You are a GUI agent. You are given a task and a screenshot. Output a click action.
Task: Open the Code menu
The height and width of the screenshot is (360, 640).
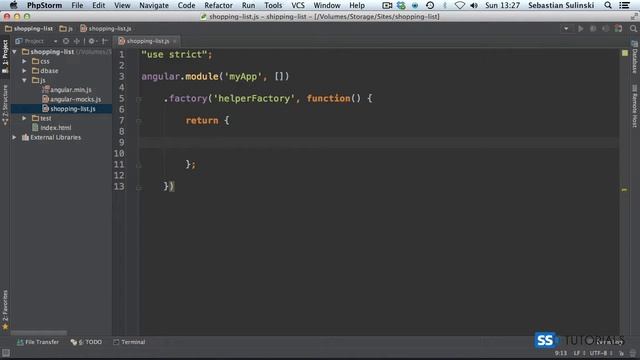click(x=186, y=5)
